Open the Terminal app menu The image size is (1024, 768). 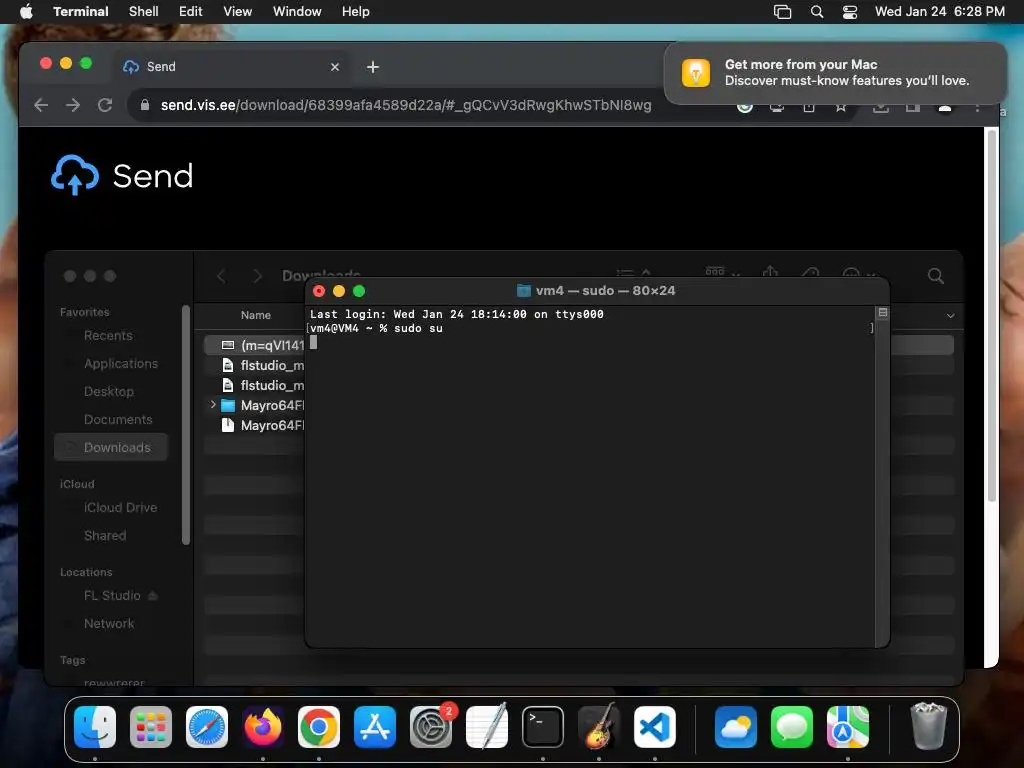tap(80, 11)
